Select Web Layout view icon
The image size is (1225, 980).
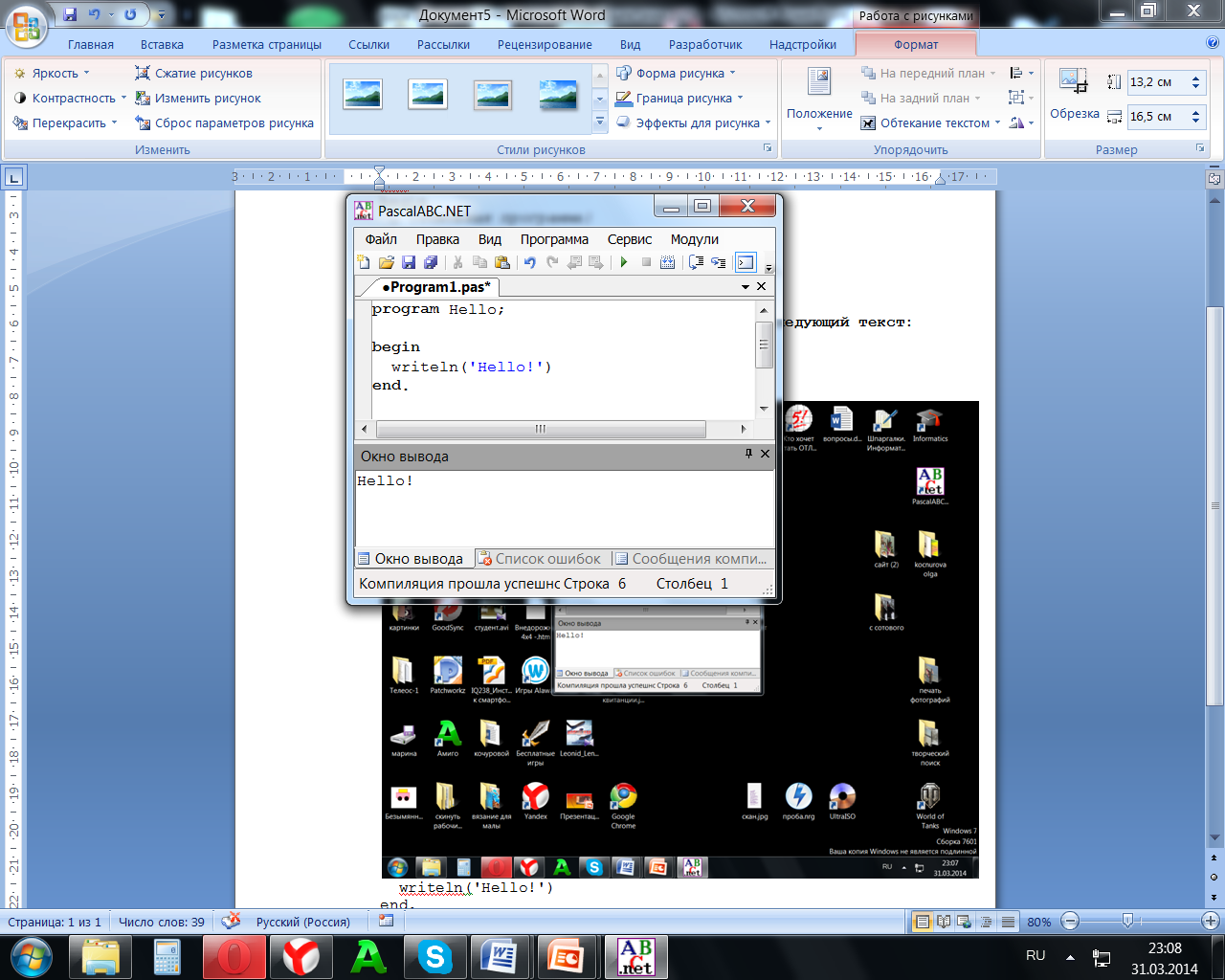(966, 922)
